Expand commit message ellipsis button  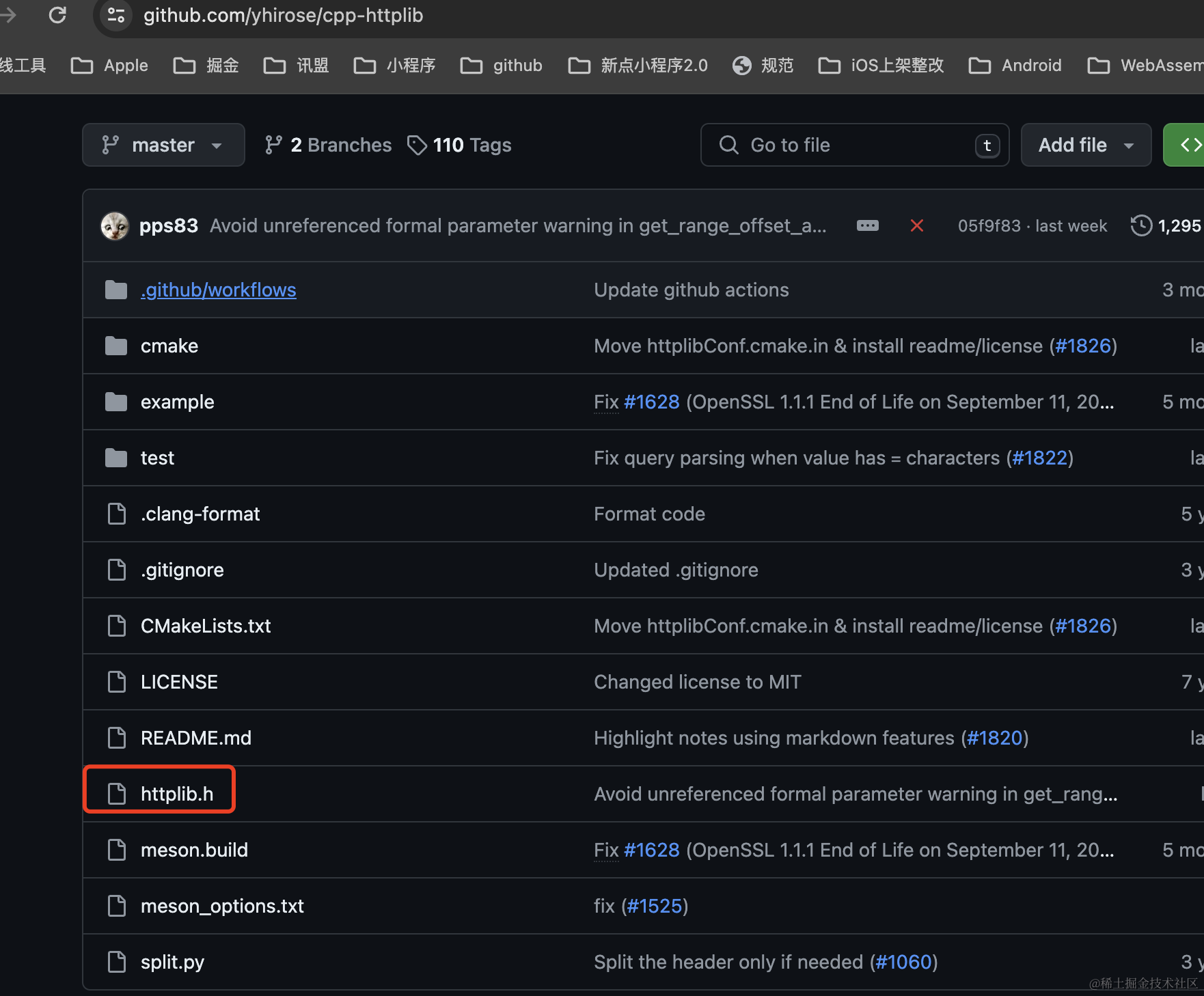pyautogui.click(x=867, y=226)
